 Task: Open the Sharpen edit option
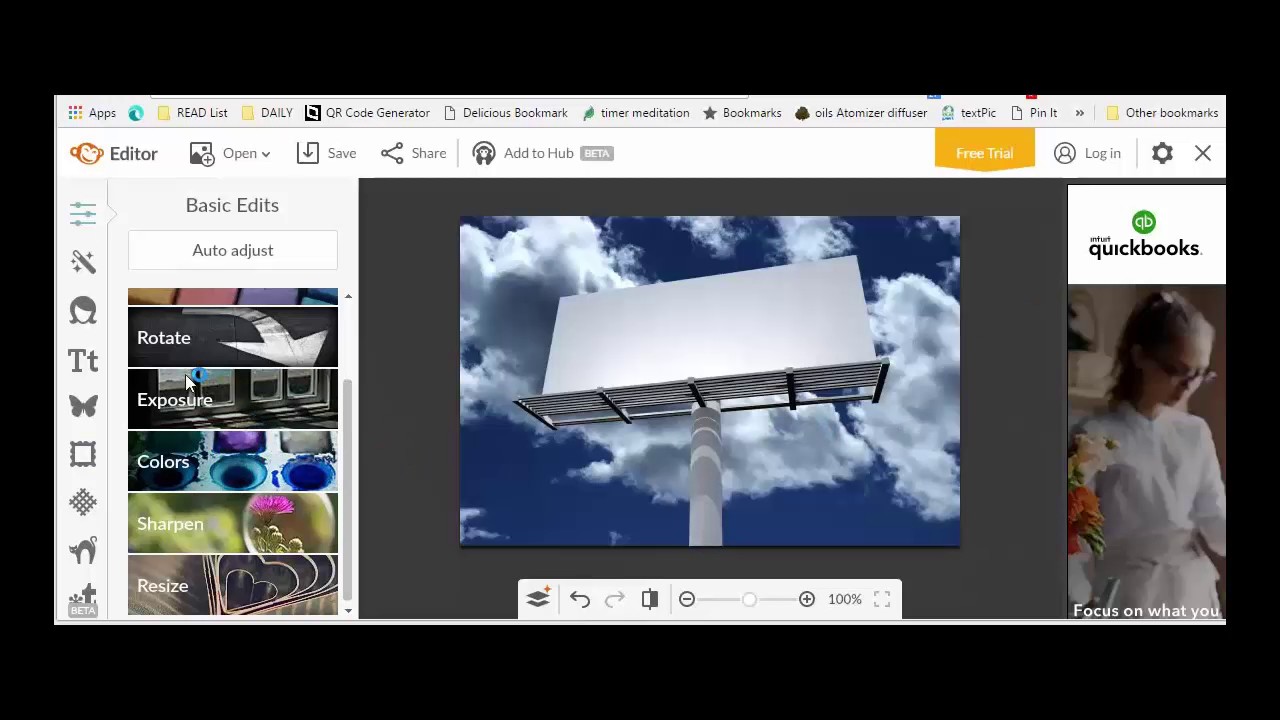coord(233,523)
